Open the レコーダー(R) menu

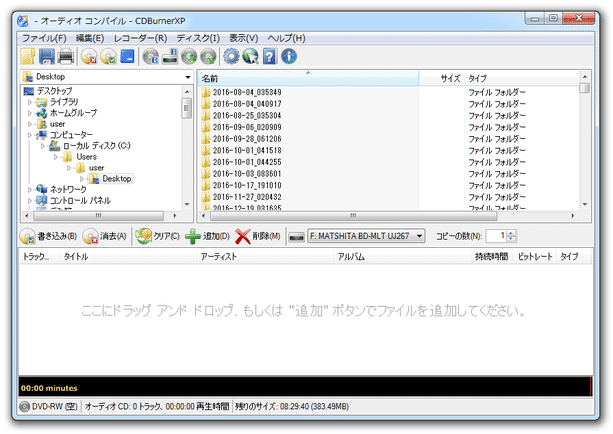point(140,38)
